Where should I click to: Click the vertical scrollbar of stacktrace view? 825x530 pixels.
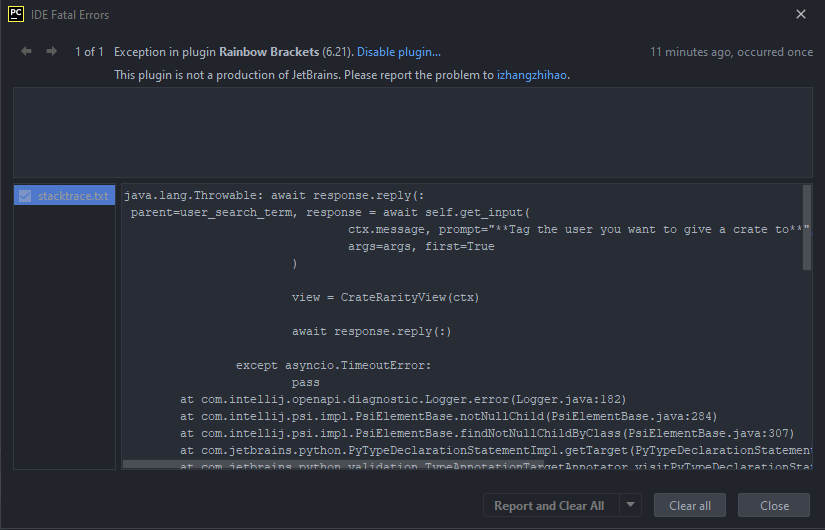point(807,227)
